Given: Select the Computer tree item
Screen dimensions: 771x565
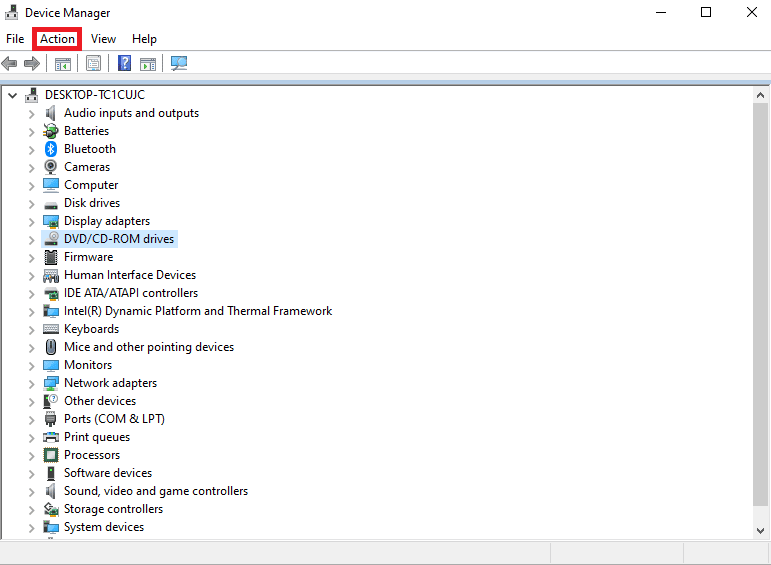Looking at the screenshot, I should [91, 185].
